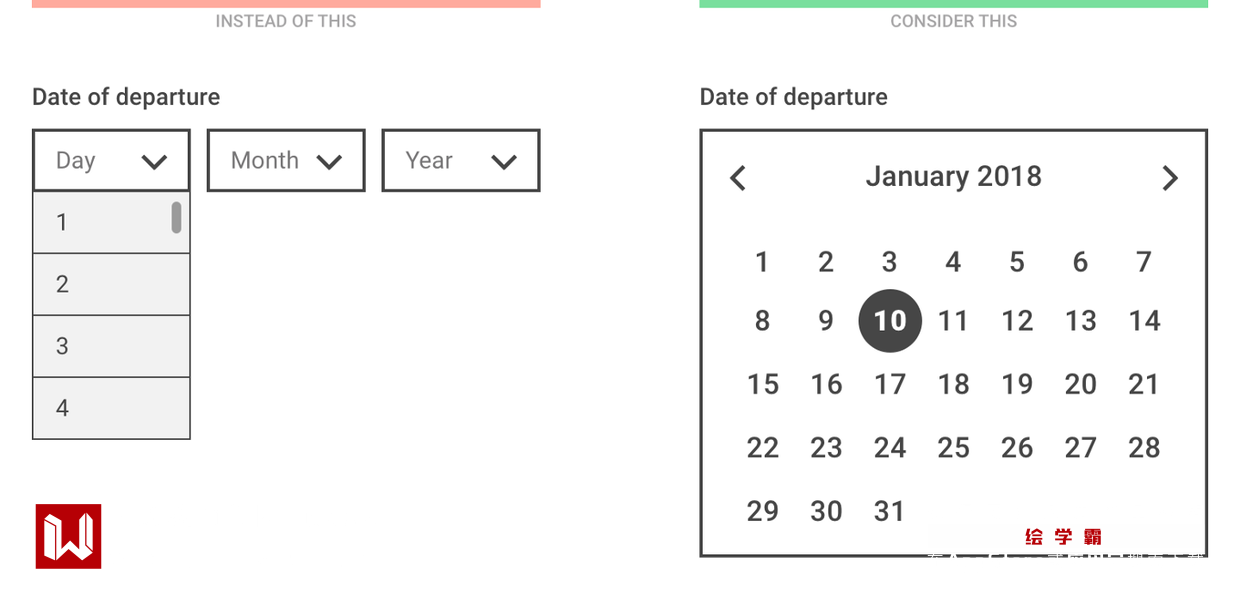Choose the 8th on the calendar
Screen dimensions: 1240x594
(762, 321)
